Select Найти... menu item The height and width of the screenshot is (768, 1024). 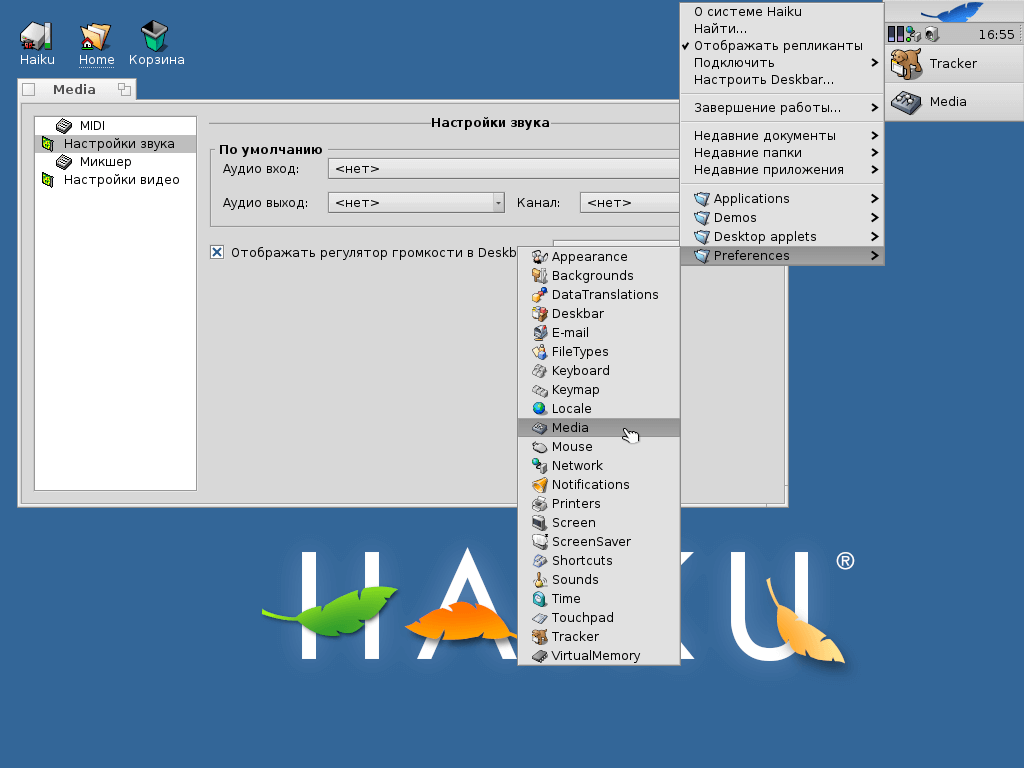pos(782,29)
